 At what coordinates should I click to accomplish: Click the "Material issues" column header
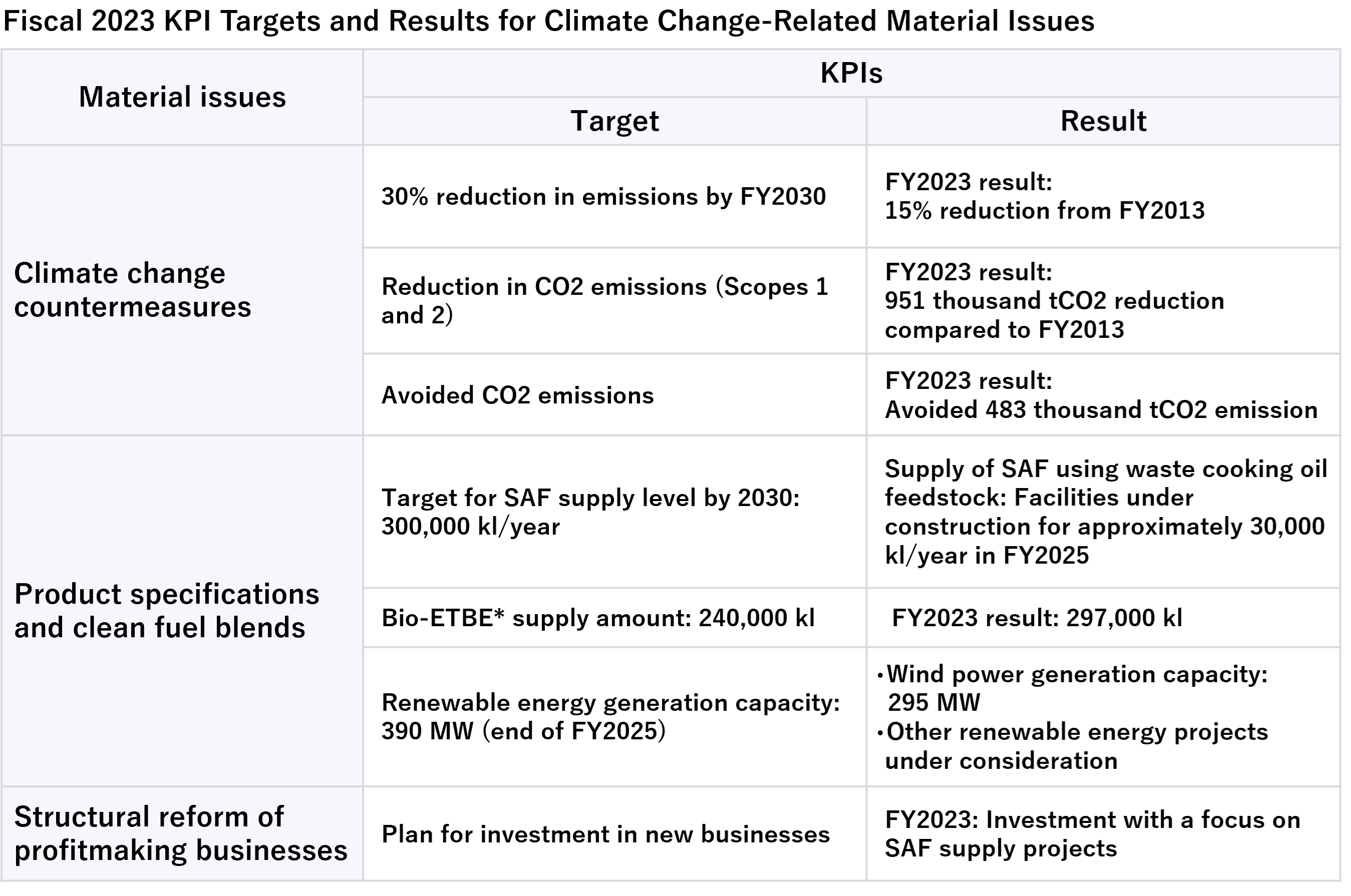(x=182, y=97)
